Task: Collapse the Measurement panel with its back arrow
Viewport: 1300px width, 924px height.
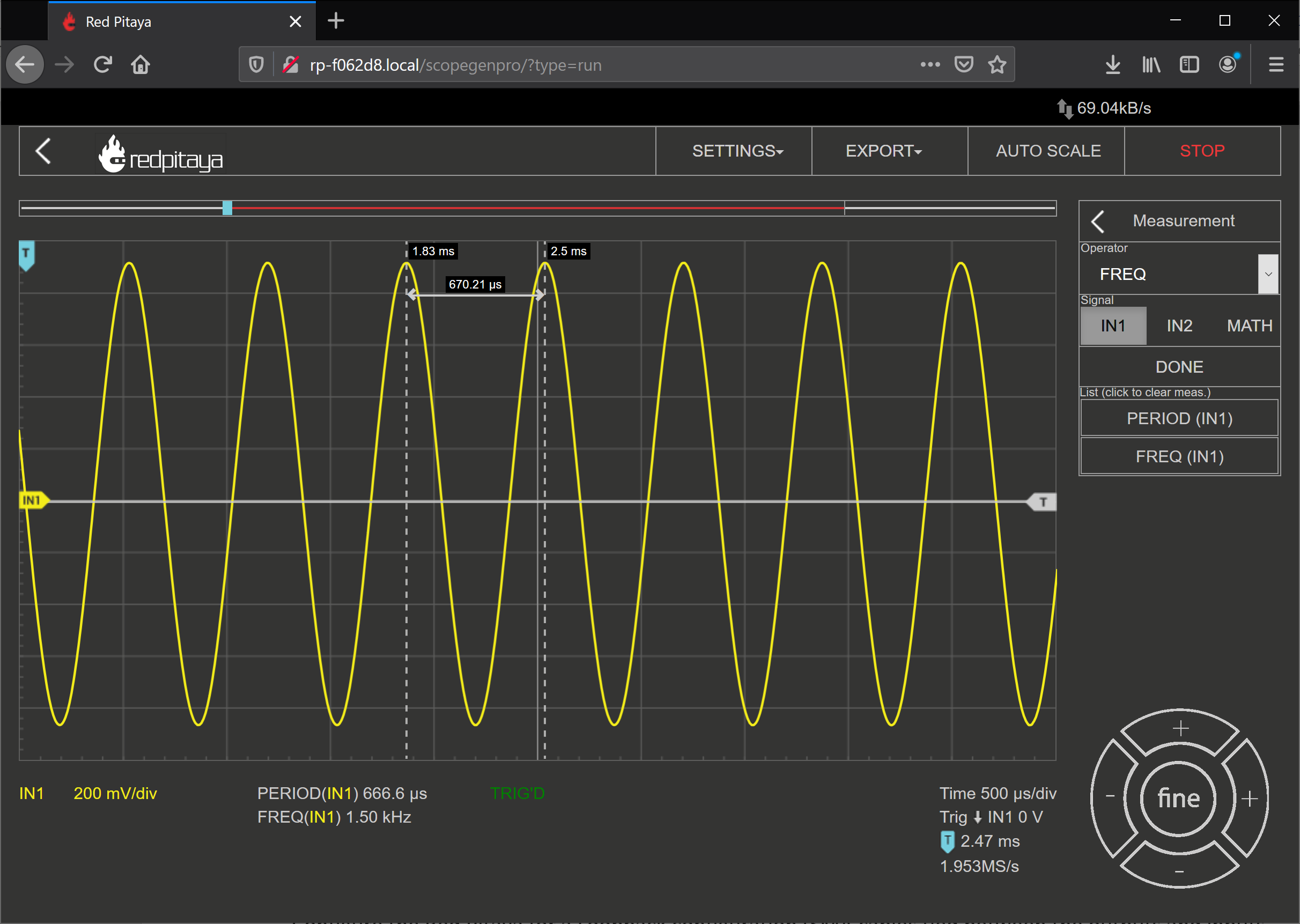Action: coord(1098,221)
